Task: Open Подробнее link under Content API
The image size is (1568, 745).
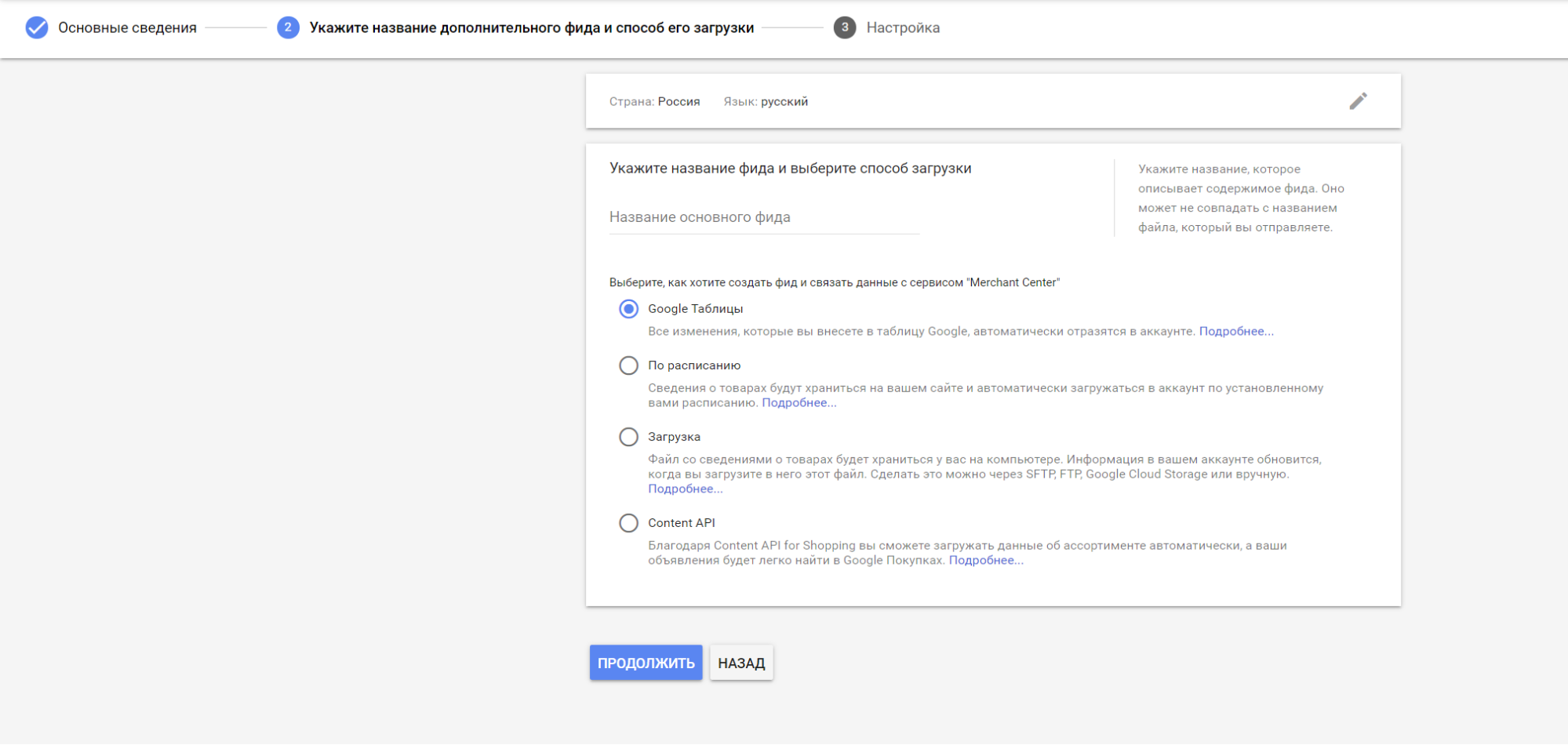Action: 986,561
